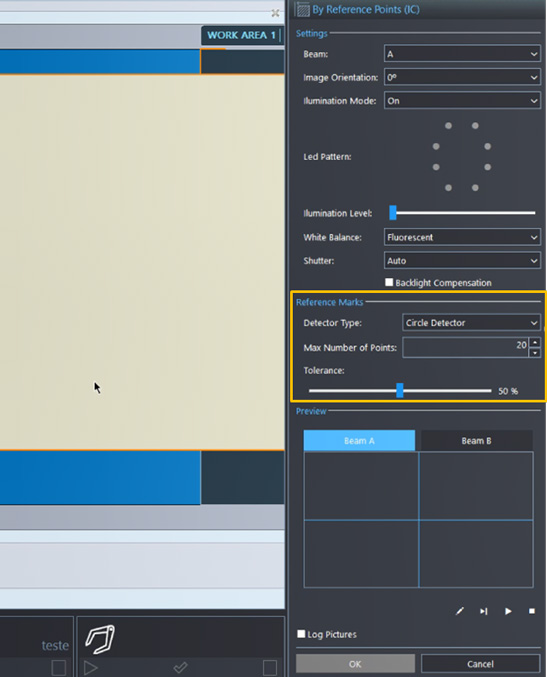The image size is (547, 677).
Task: Enable Backlight Compensation checkbox
Action: [389, 282]
